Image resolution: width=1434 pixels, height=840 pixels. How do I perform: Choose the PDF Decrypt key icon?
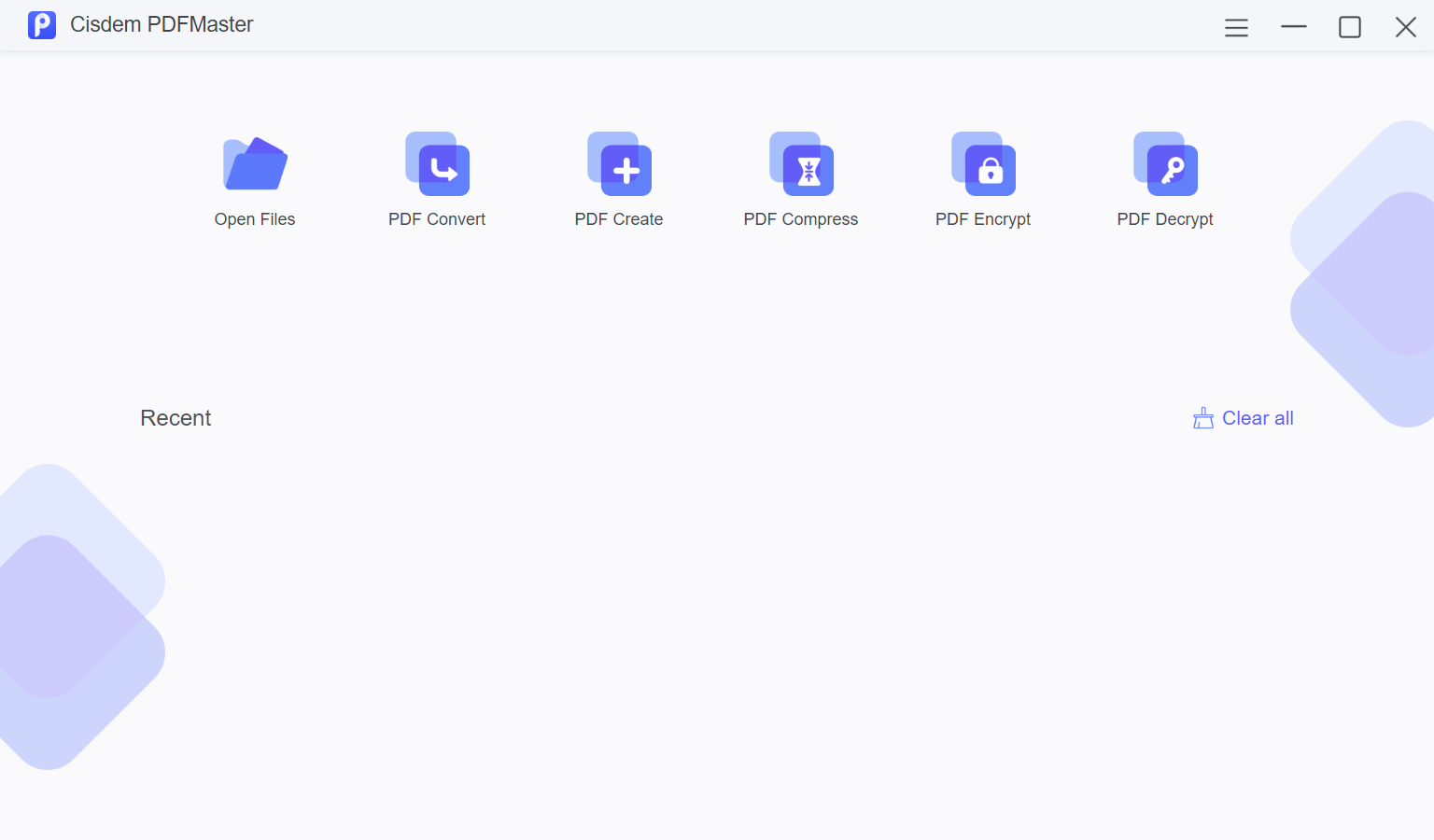point(1165,164)
